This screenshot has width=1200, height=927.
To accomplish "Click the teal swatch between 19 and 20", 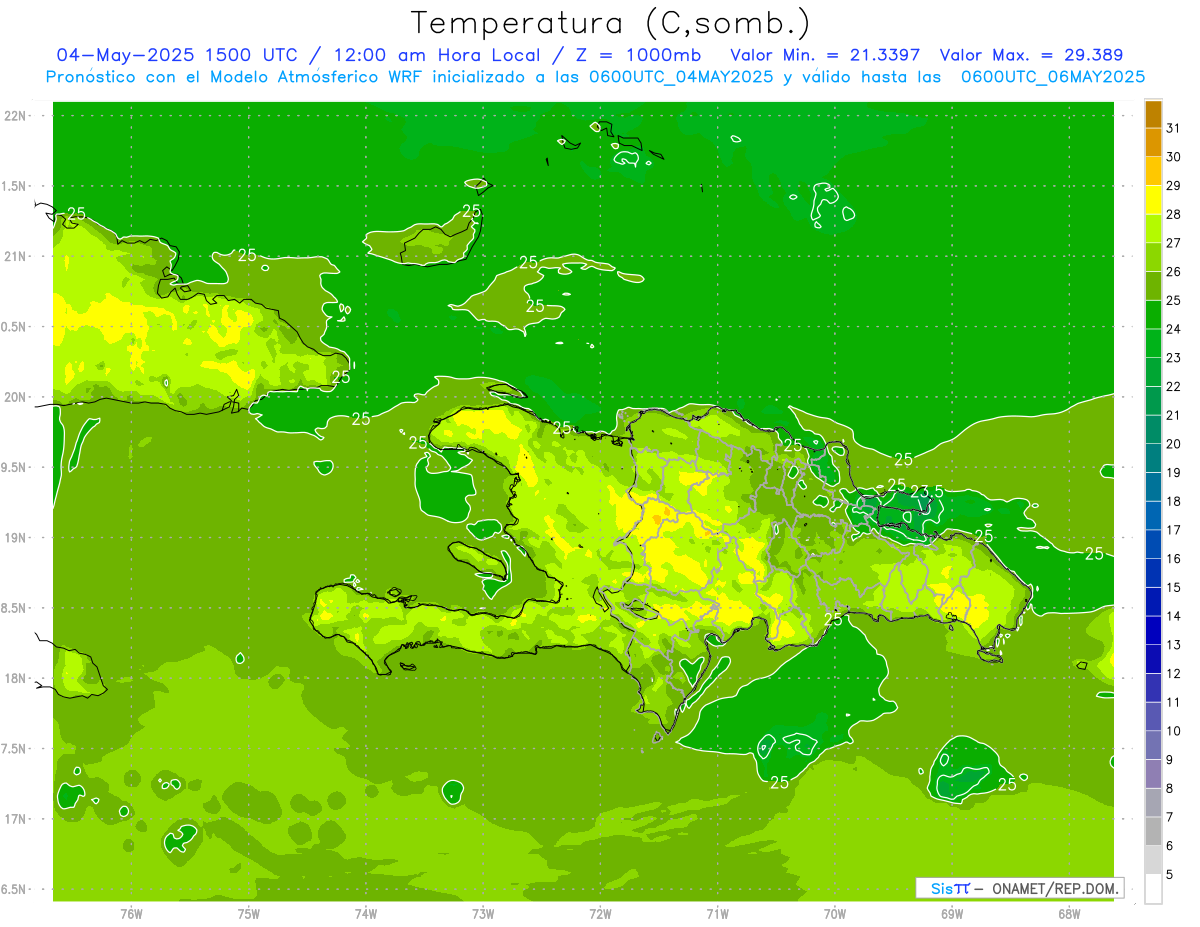I will pyautogui.click(x=1153, y=458).
